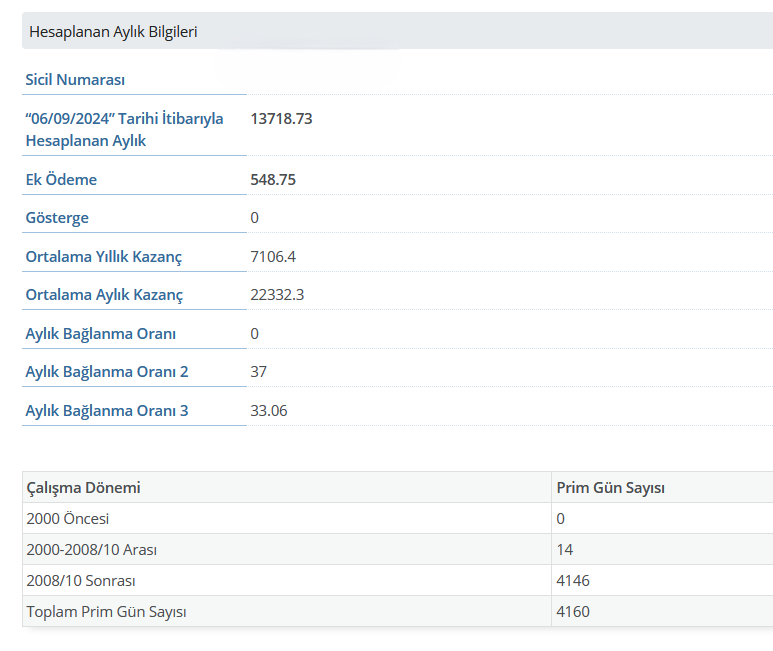Select the Bağlanma Oranı 2 value 37
This screenshot has width=773, height=651.
pyautogui.click(x=258, y=372)
